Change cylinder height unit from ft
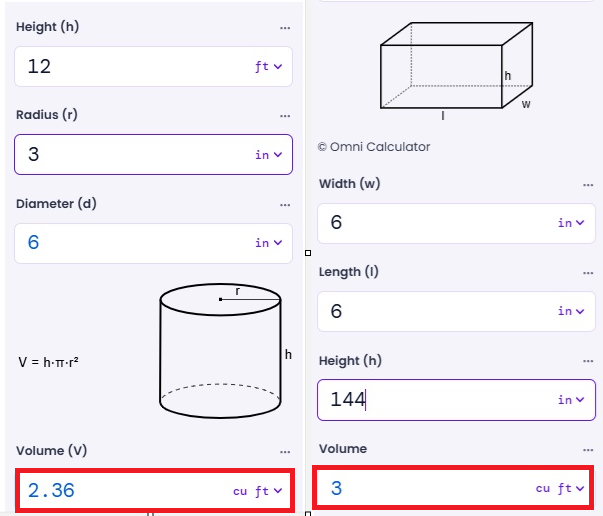Screen dimensions: 603x516 [268, 67]
